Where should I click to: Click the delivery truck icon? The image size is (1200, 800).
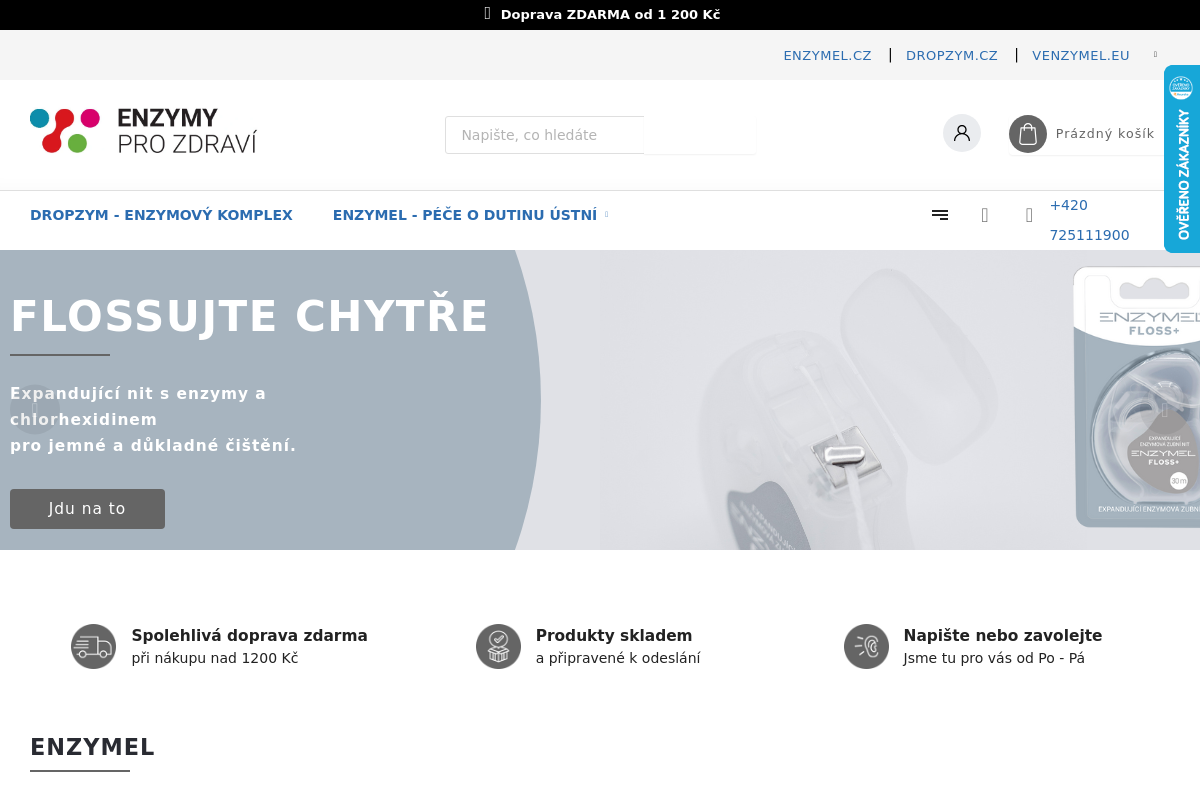click(93, 647)
